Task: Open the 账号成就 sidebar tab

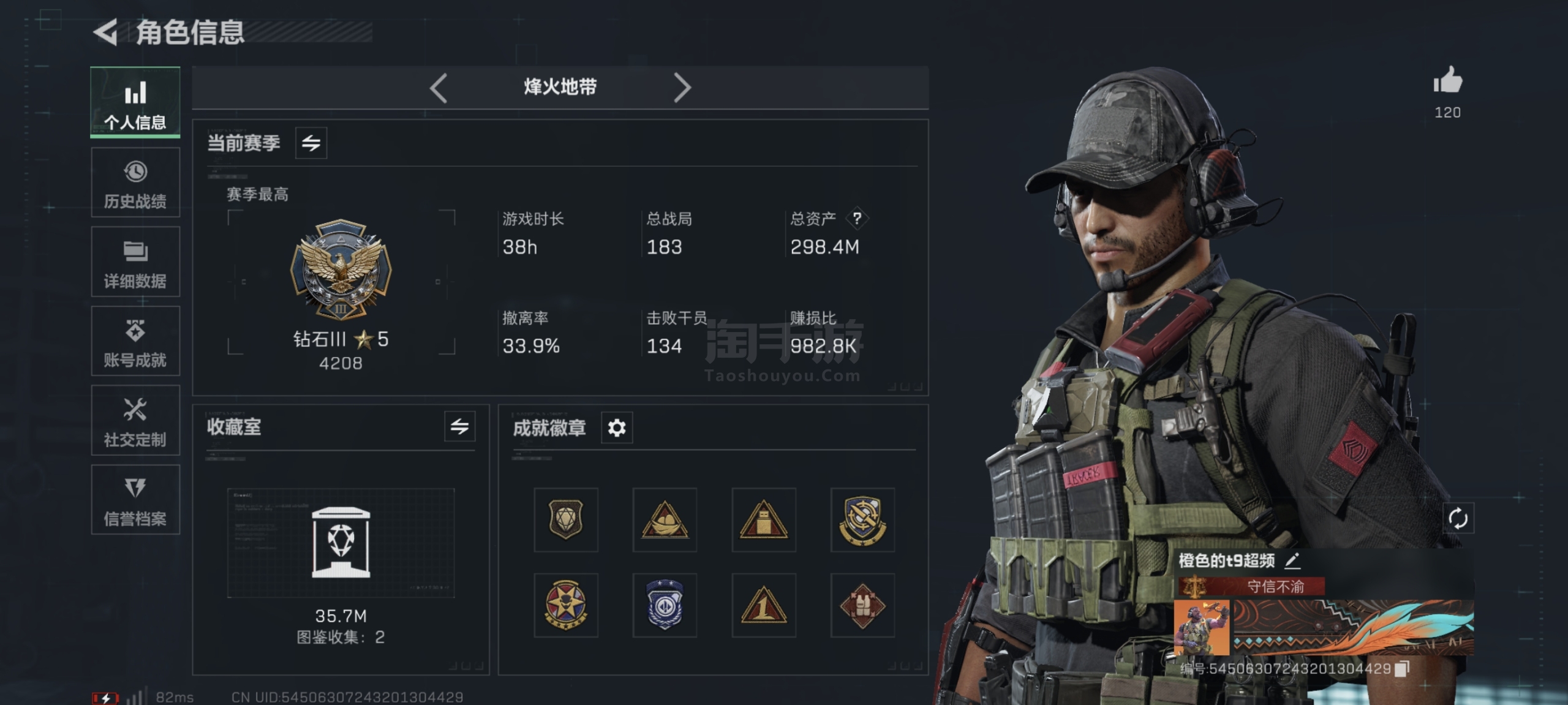Action: tap(135, 341)
